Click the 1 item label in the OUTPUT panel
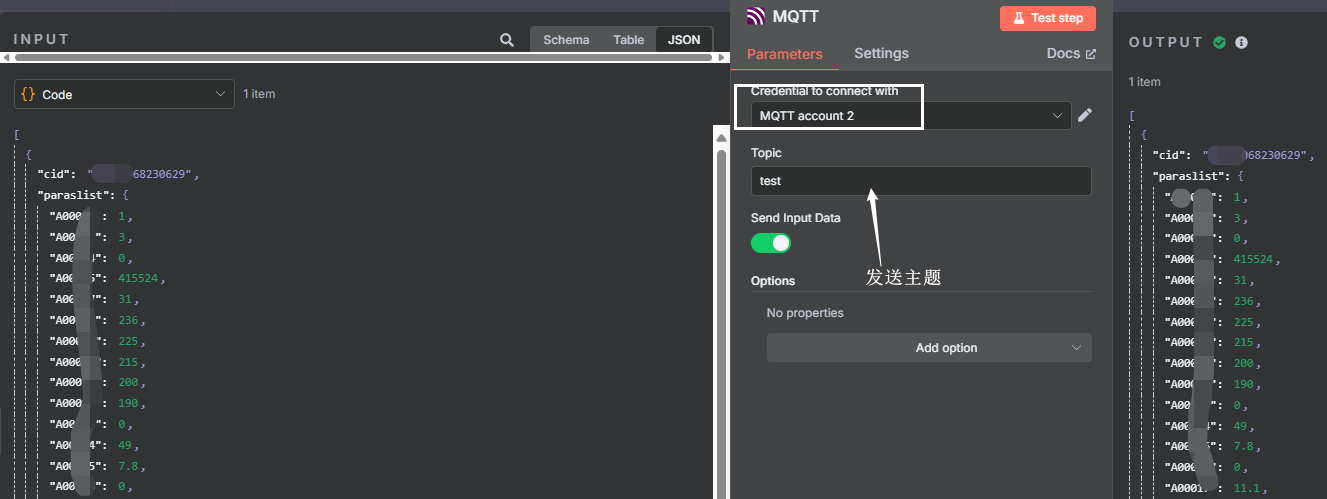Viewport: 1327px width, 499px height. tap(1145, 82)
